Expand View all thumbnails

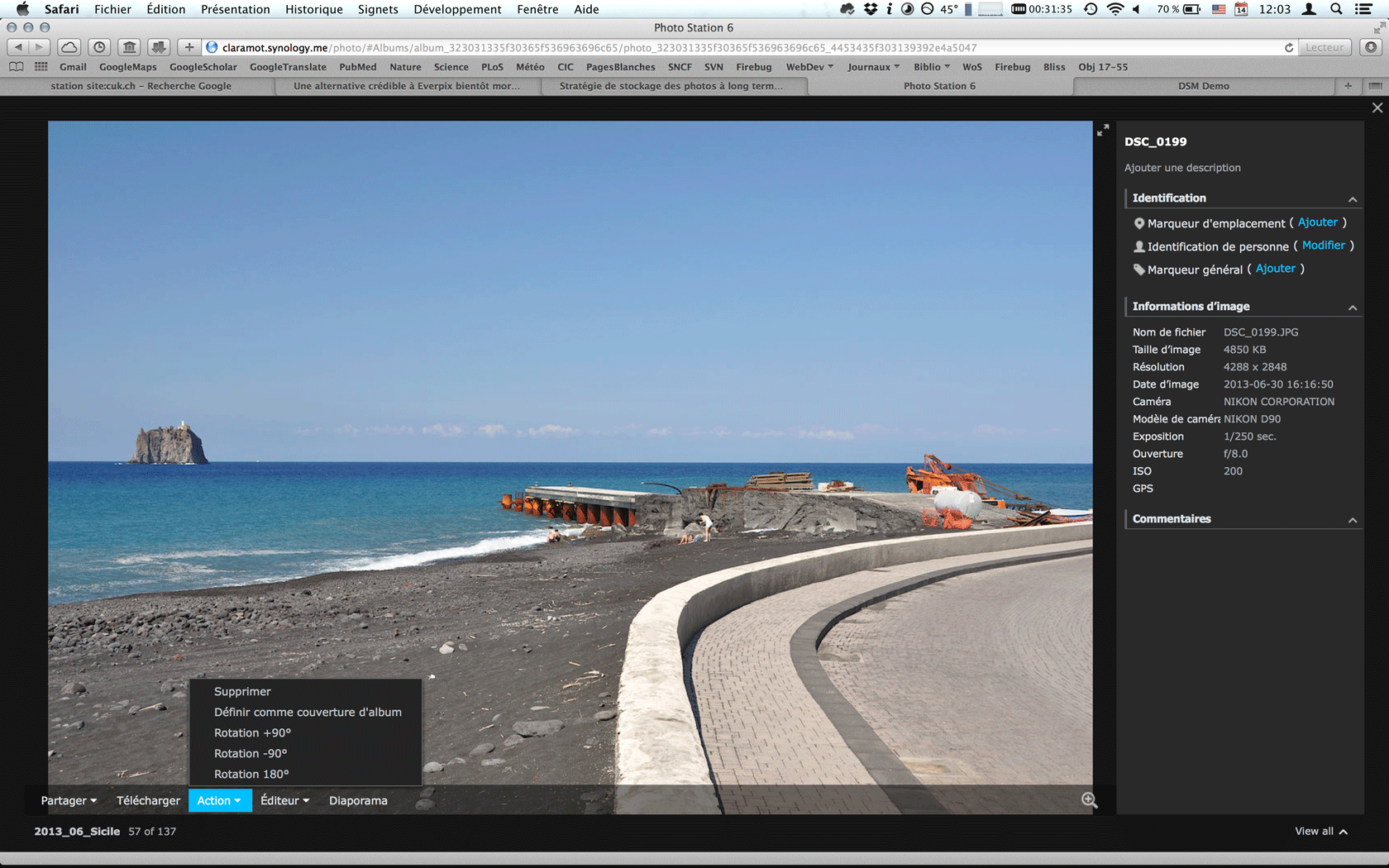click(x=1321, y=831)
